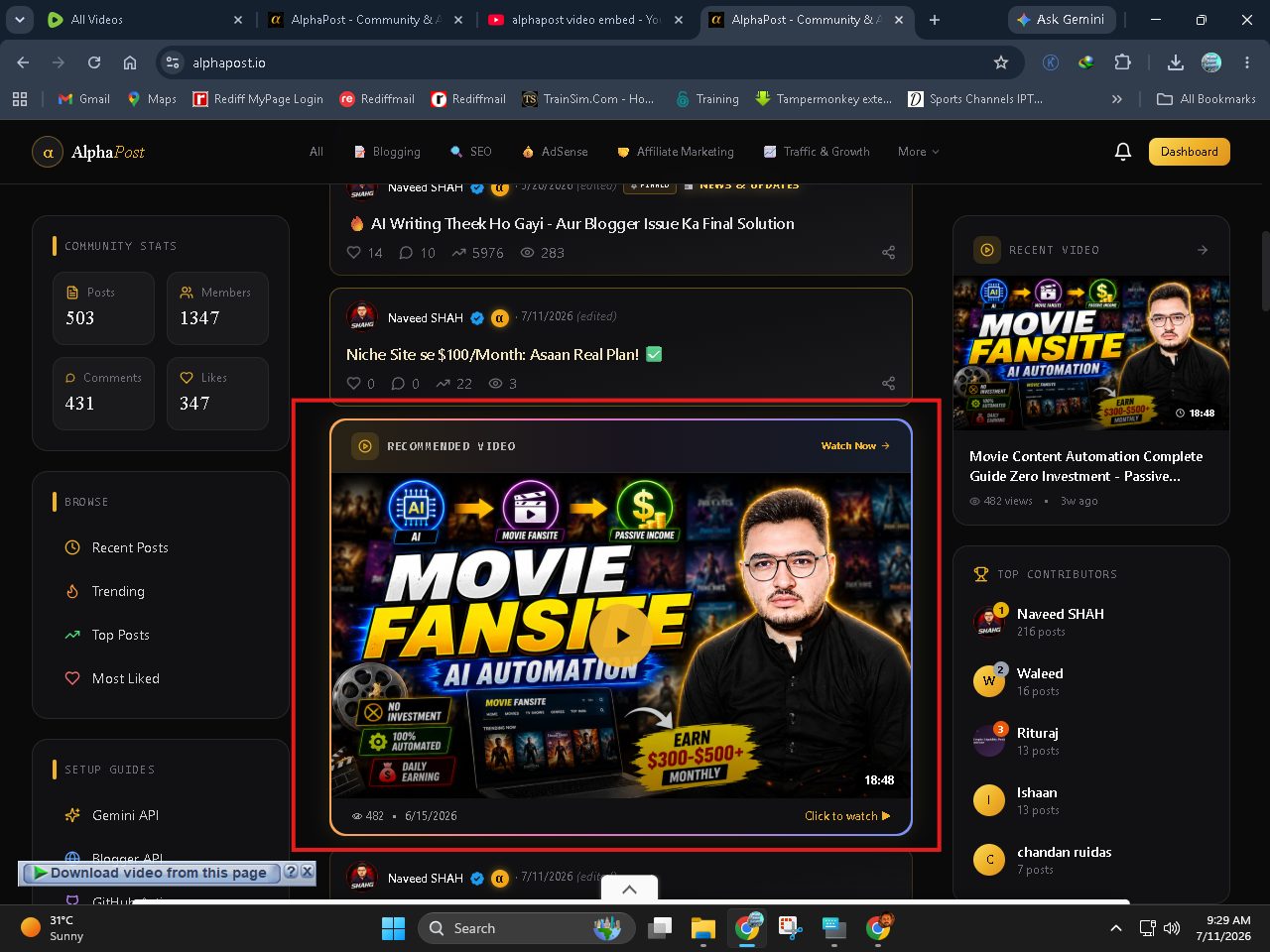Expand the More categories dropdown

click(918, 152)
